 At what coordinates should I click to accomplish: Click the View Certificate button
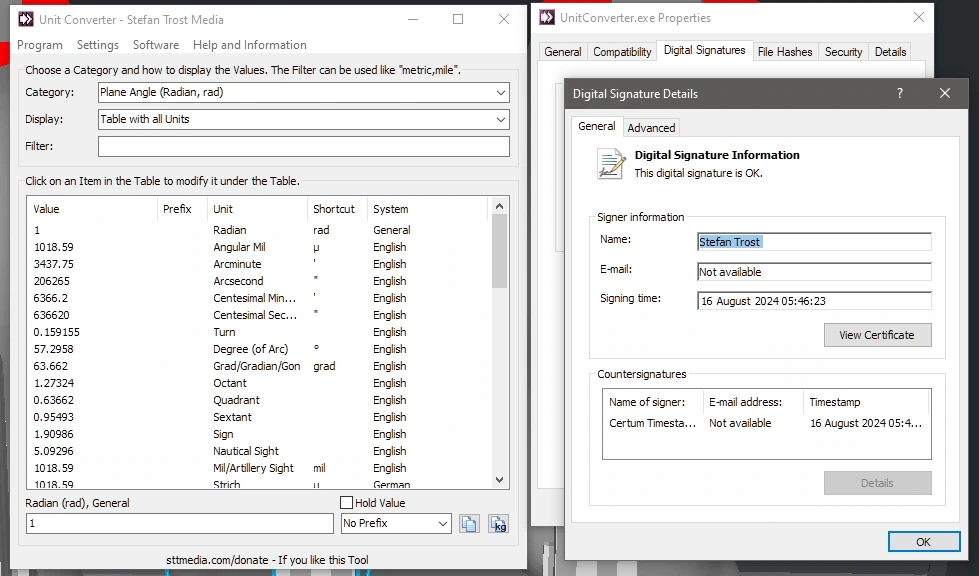click(877, 335)
